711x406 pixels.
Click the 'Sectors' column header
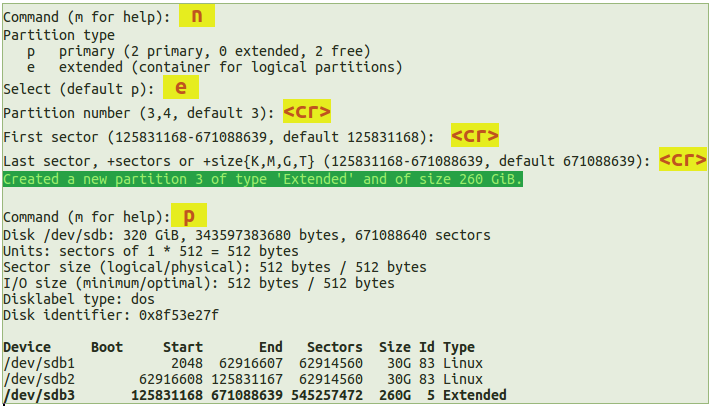[335, 347]
